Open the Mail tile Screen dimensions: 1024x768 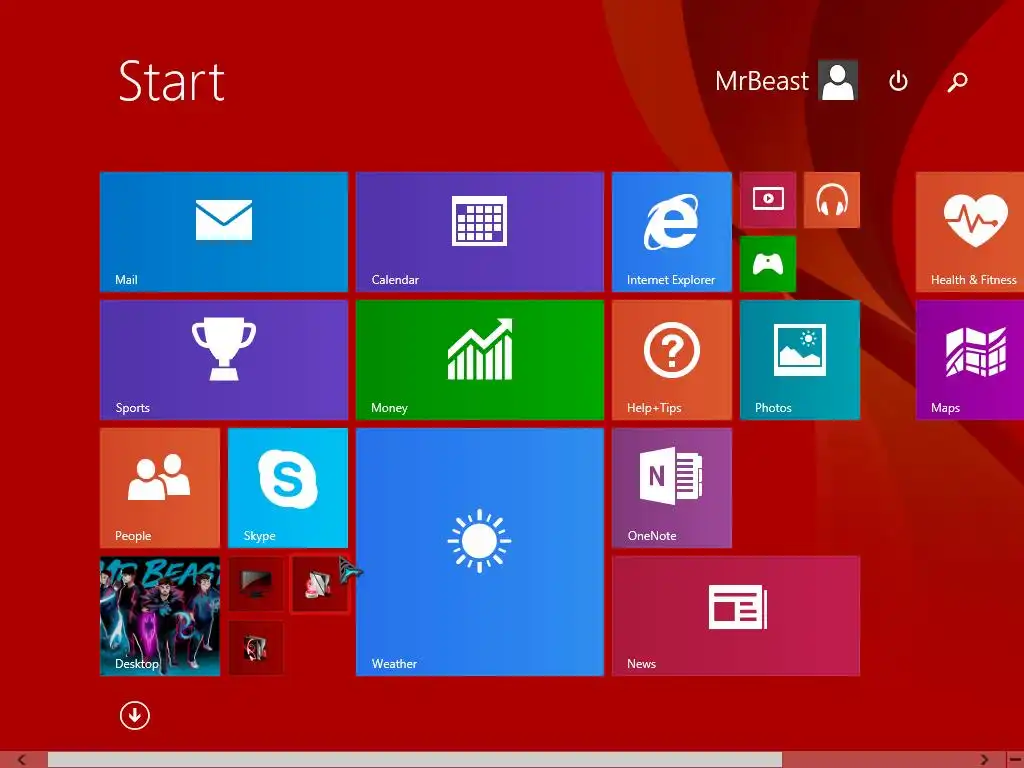pyautogui.click(x=224, y=232)
